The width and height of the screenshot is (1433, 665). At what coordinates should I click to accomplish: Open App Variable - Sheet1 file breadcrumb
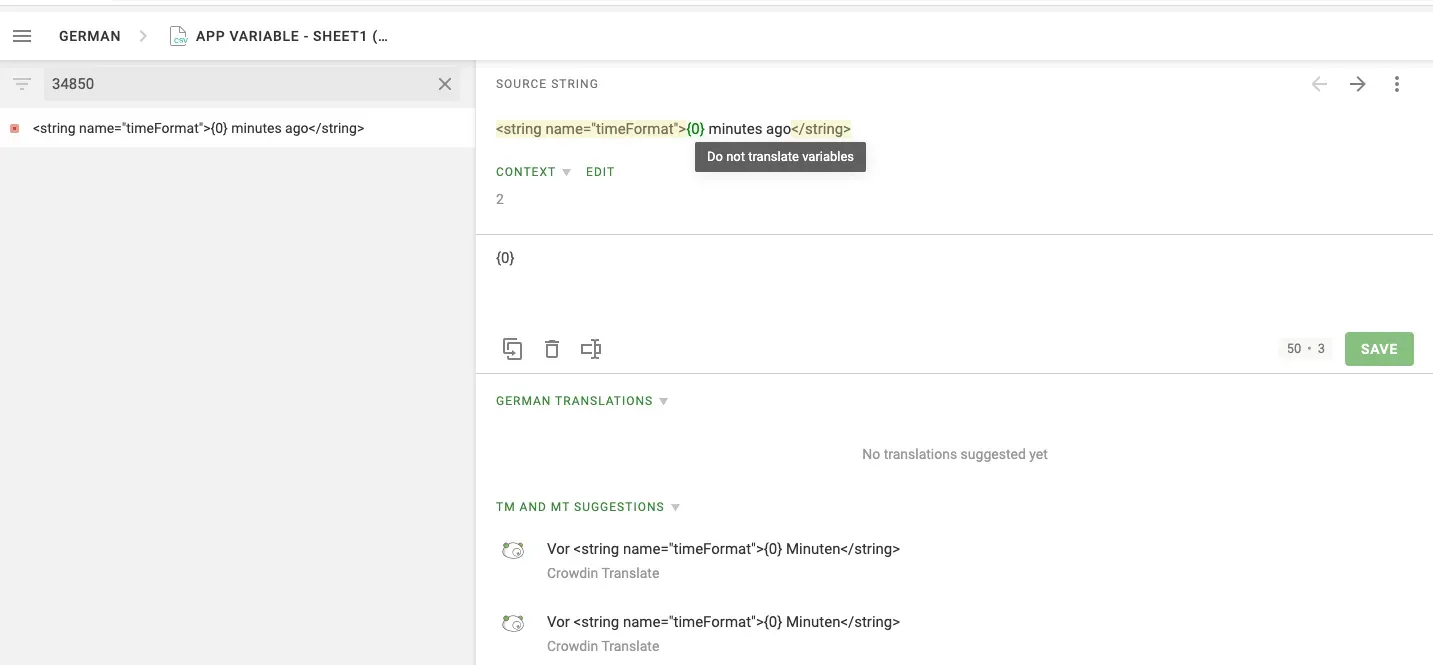coord(291,36)
